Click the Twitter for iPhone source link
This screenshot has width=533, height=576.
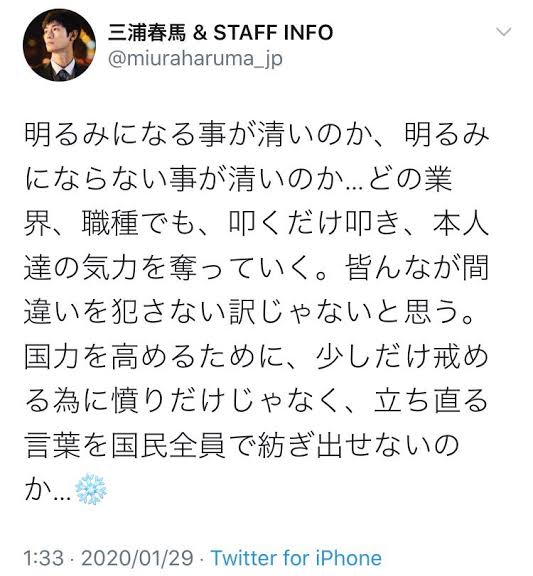pyautogui.click(x=296, y=558)
